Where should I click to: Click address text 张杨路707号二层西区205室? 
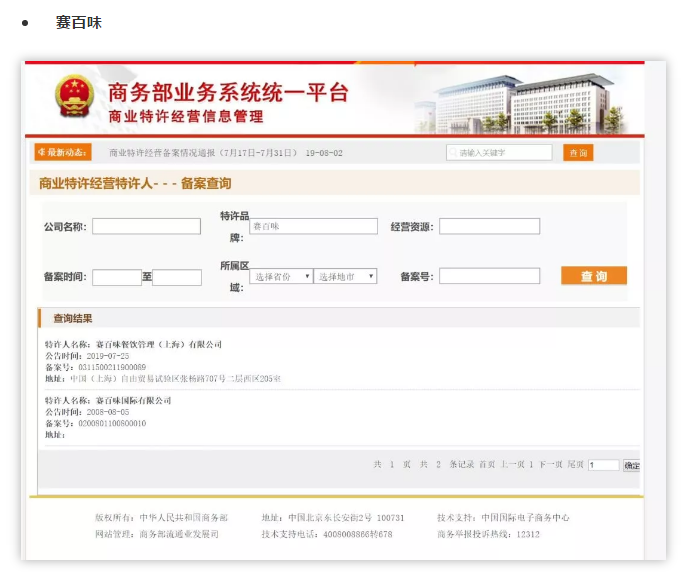click(228, 379)
